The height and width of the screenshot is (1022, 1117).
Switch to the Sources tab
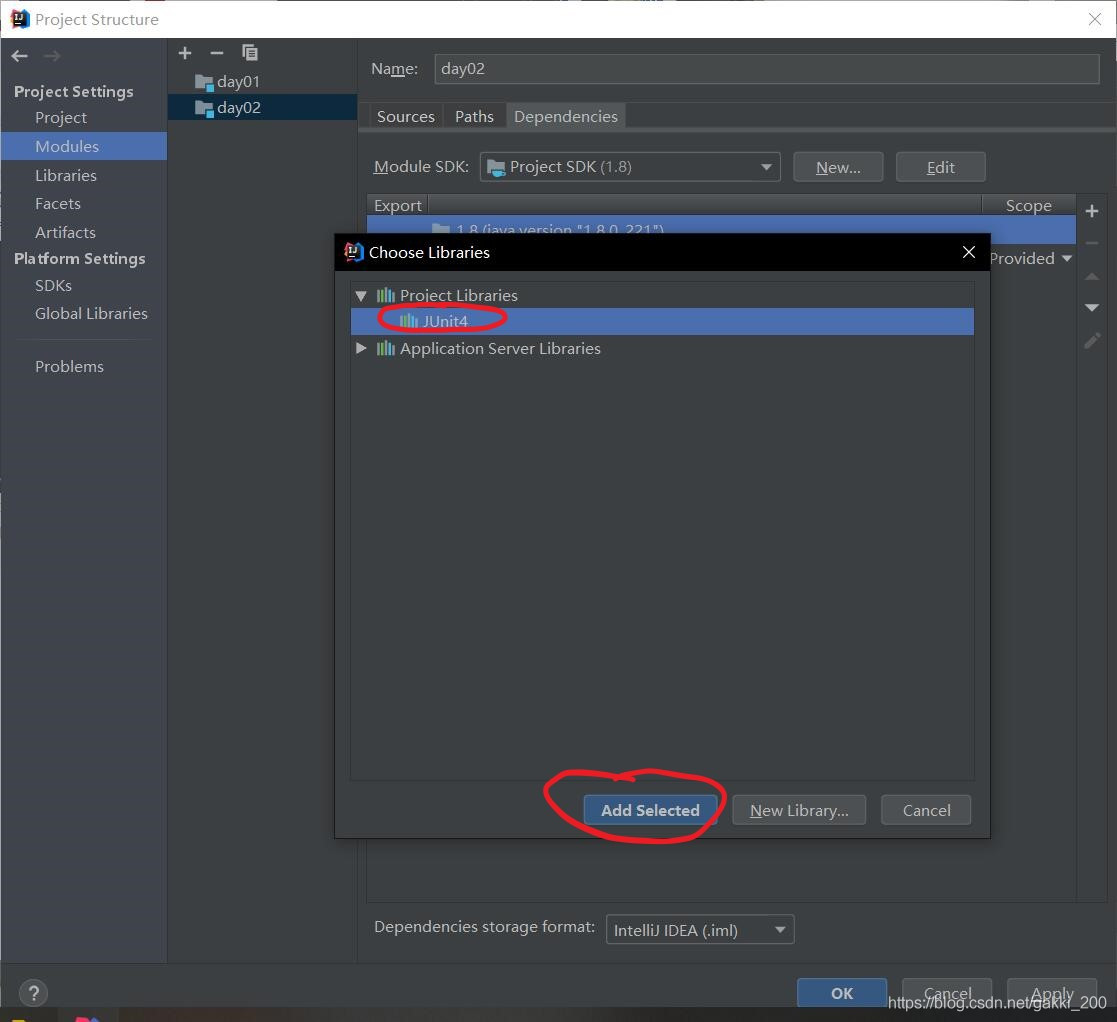(x=405, y=116)
